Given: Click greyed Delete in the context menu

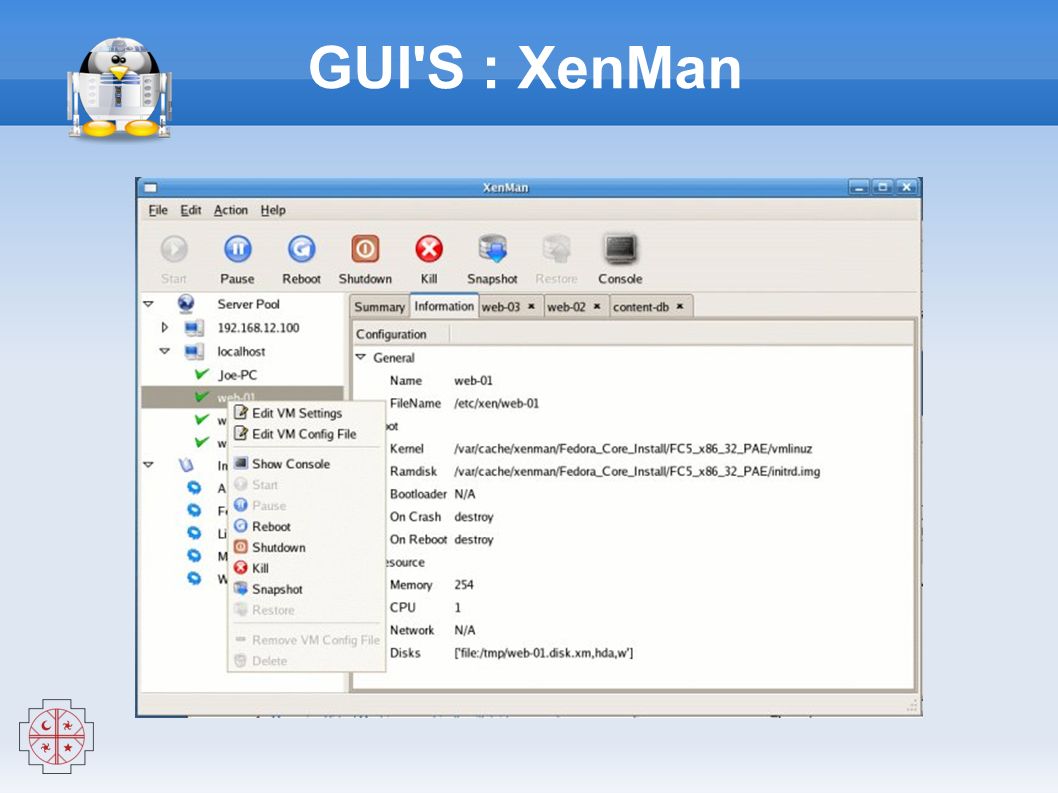Looking at the screenshot, I should (307, 661).
